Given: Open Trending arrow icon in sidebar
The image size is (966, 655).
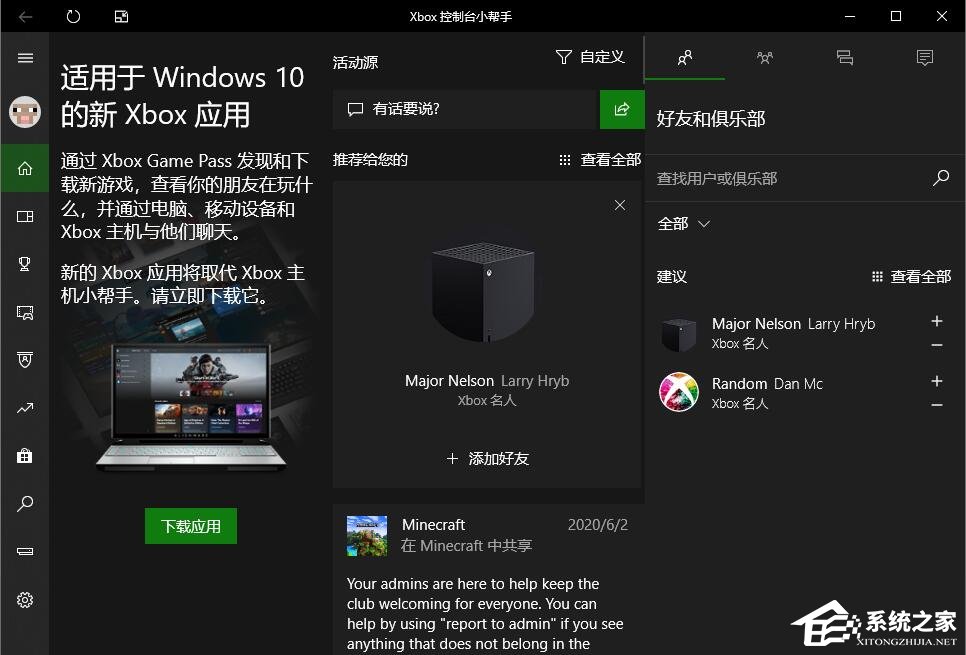Looking at the screenshot, I should tap(25, 408).
